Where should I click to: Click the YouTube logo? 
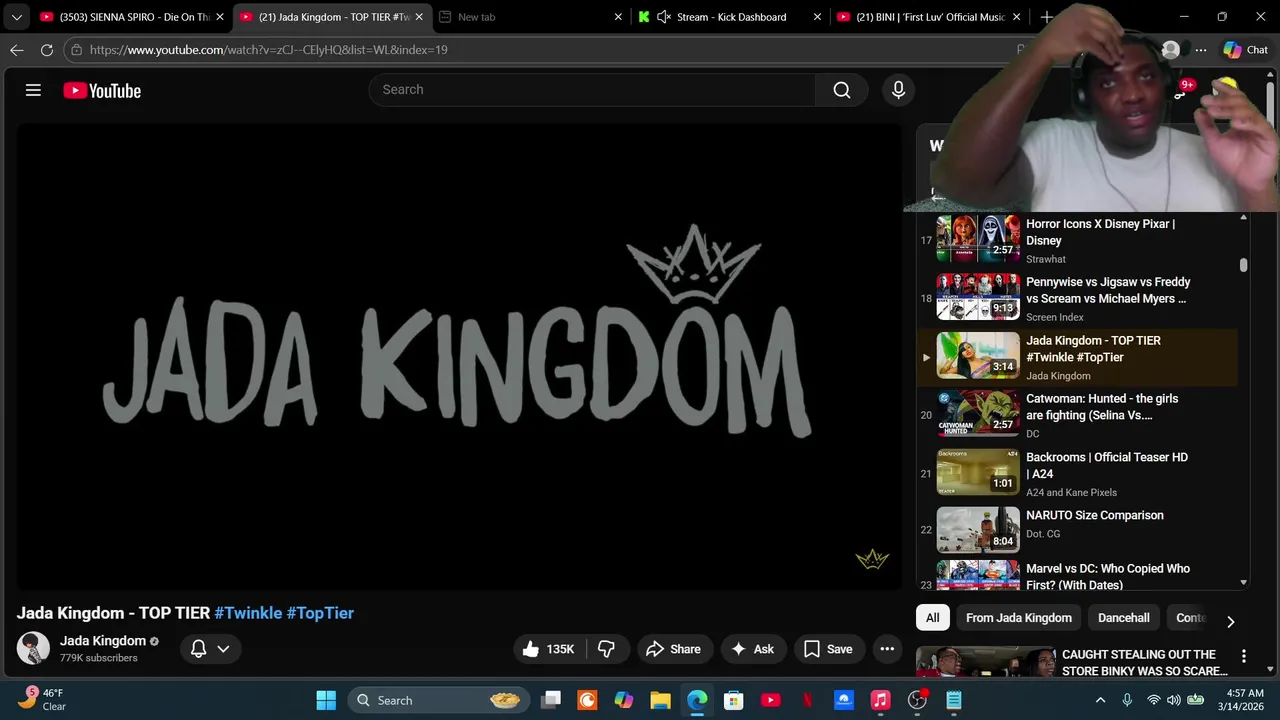(102, 90)
